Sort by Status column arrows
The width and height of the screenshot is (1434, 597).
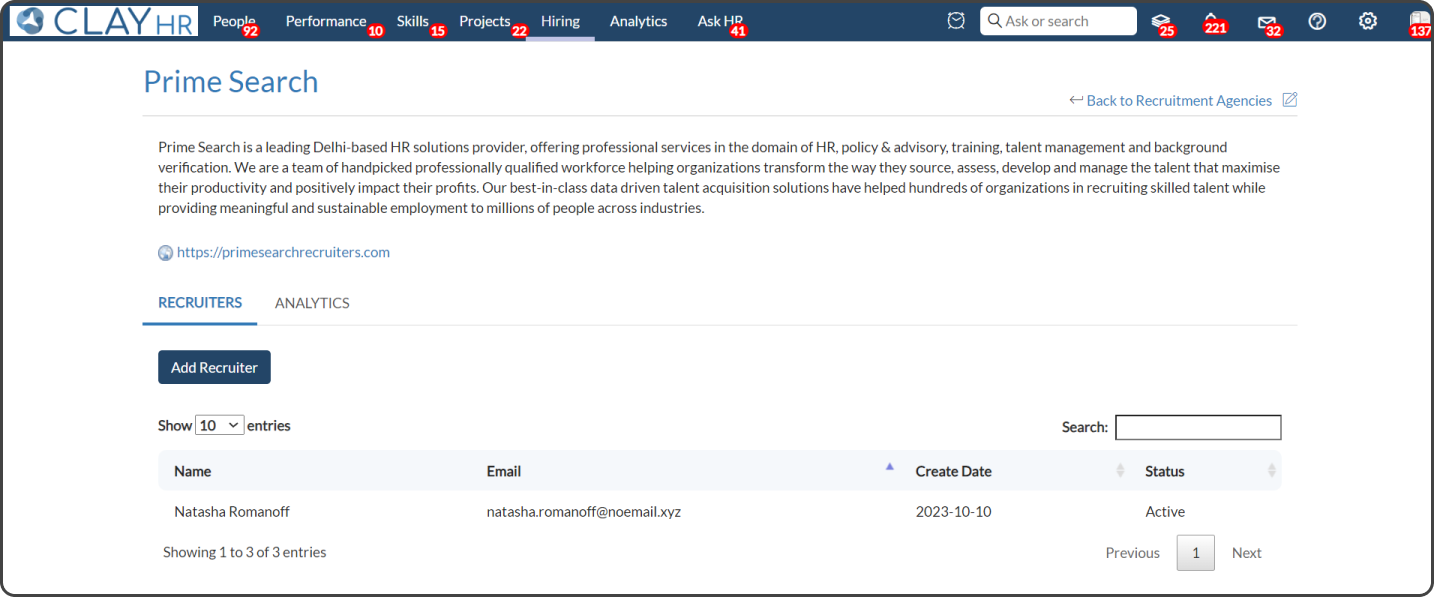pyautogui.click(x=1272, y=470)
